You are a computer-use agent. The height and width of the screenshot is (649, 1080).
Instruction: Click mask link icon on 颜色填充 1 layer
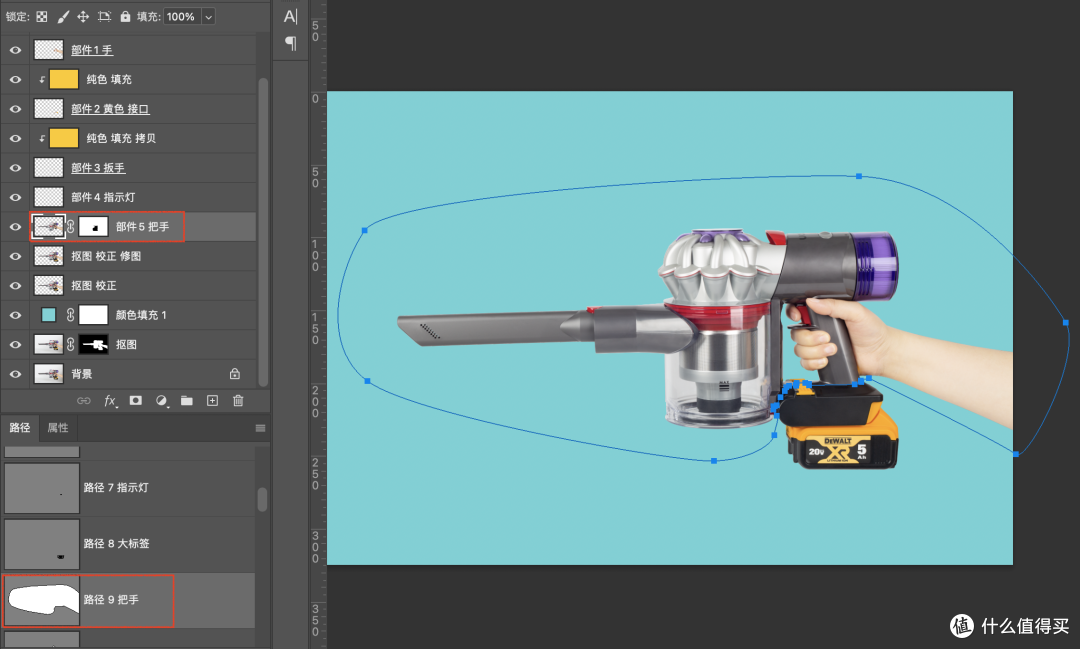click(70, 315)
